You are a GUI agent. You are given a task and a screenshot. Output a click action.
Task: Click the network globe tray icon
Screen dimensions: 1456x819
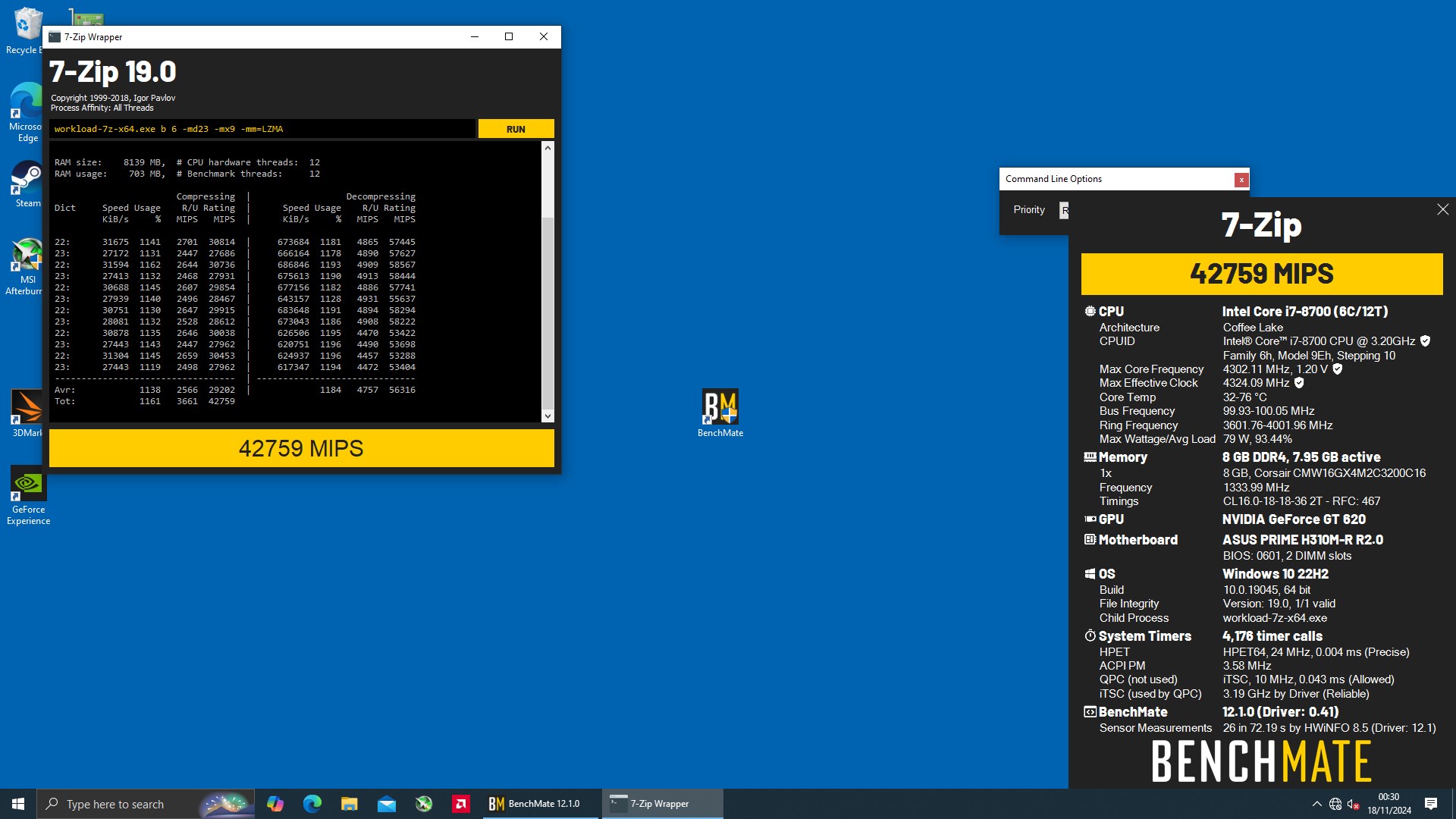(x=1335, y=805)
